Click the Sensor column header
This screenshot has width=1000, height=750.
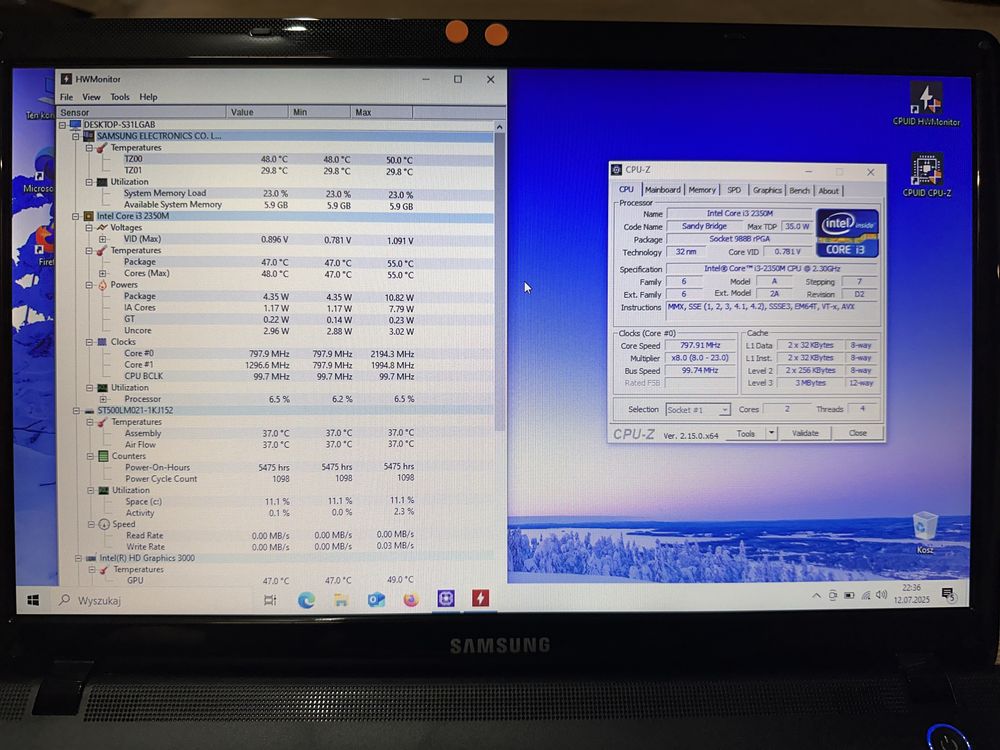click(x=141, y=112)
